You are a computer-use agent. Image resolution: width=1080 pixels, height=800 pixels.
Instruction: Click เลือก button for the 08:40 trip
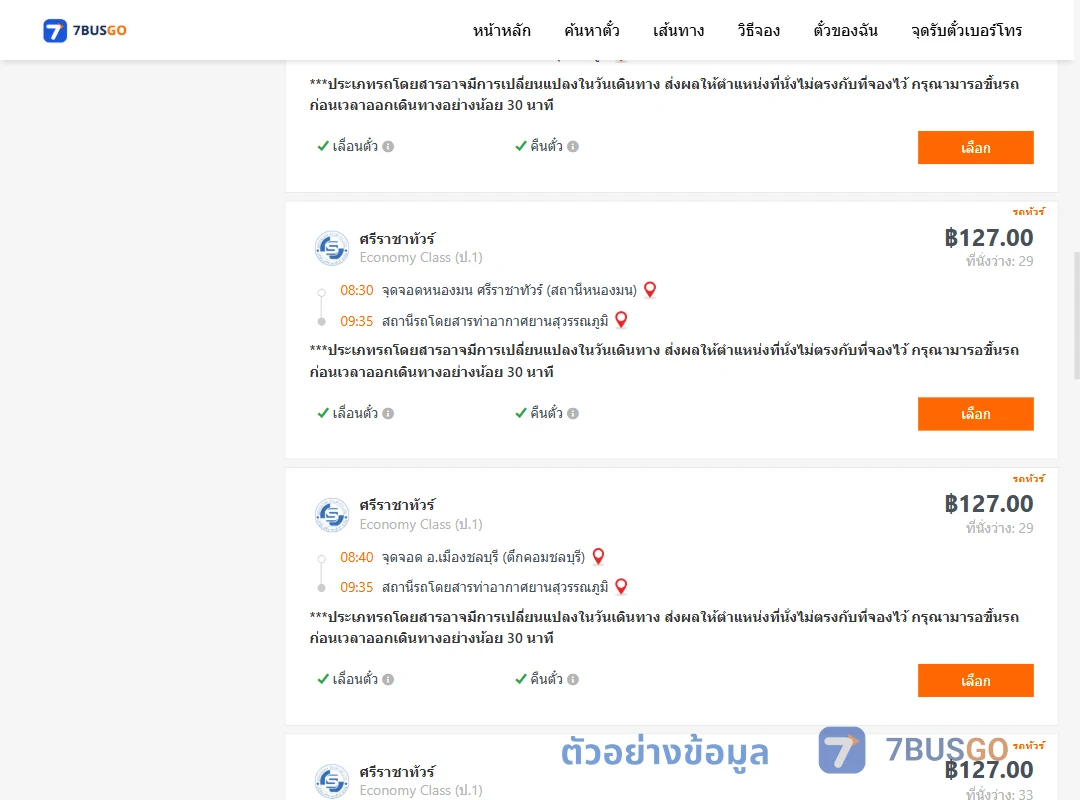[975, 680]
